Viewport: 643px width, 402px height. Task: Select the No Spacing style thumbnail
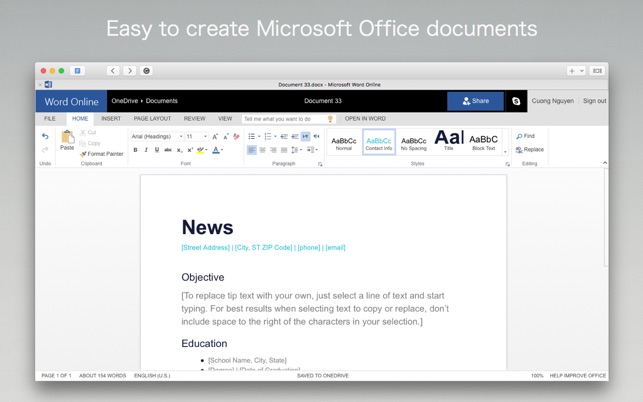414,142
